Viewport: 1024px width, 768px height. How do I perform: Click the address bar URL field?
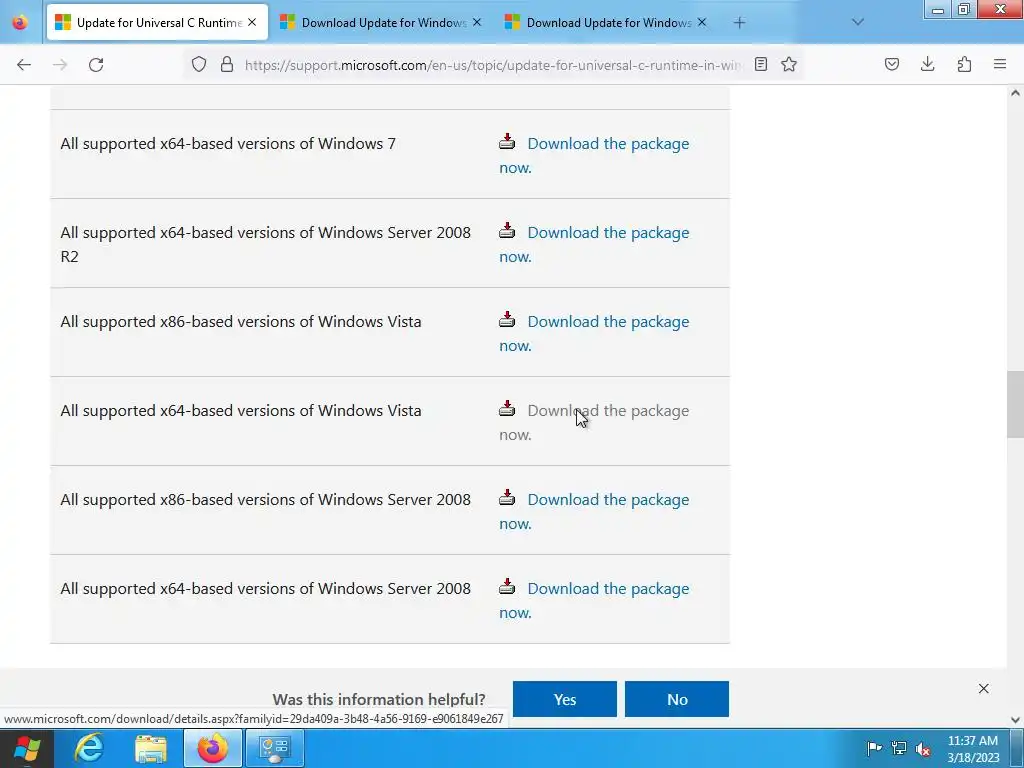(493, 65)
